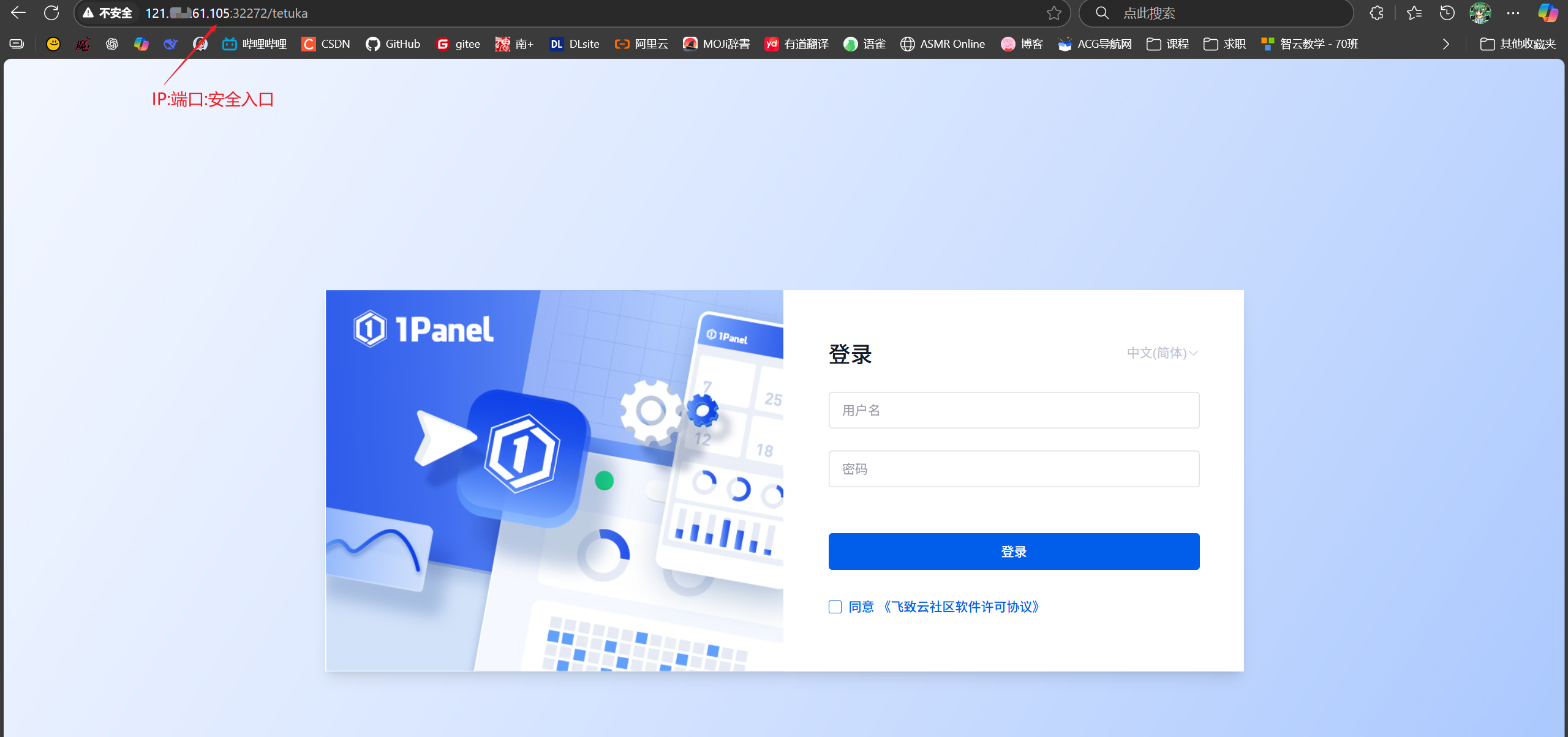Open browsing History icon
This screenshot has height=737, width=1568.
point(1446,12)
